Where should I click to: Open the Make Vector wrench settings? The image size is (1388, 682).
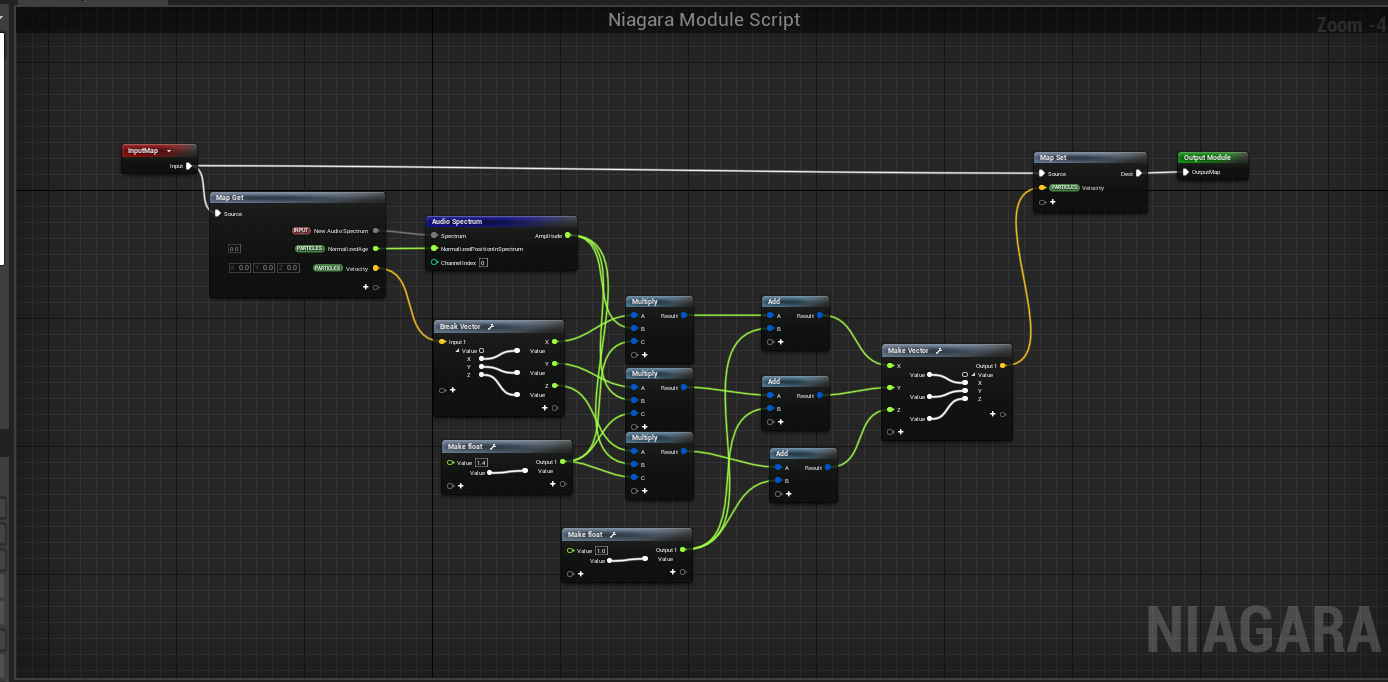point(939,351)
